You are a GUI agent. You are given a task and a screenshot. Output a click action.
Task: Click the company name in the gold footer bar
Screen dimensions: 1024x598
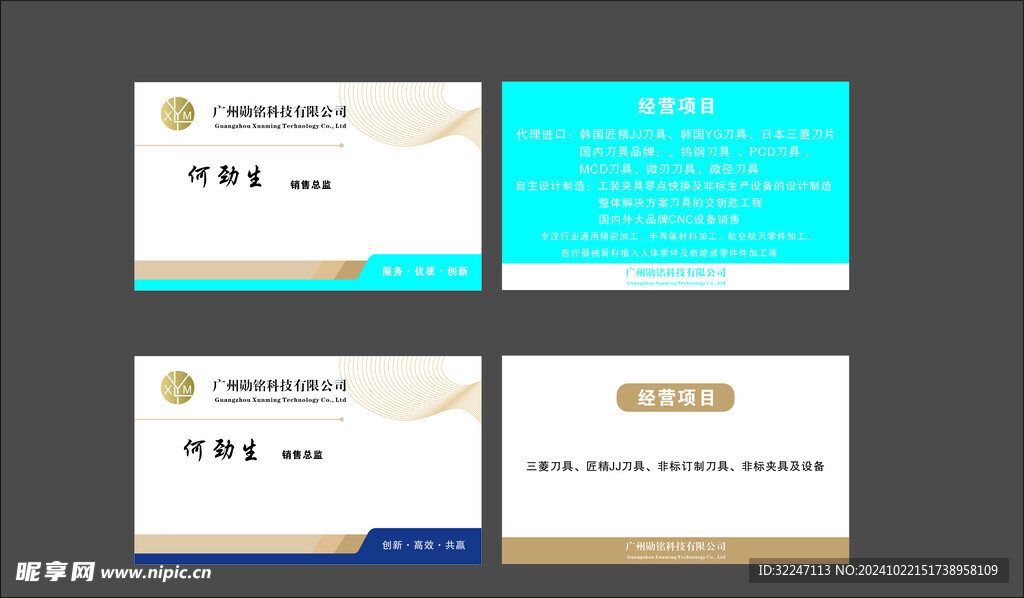675,548
